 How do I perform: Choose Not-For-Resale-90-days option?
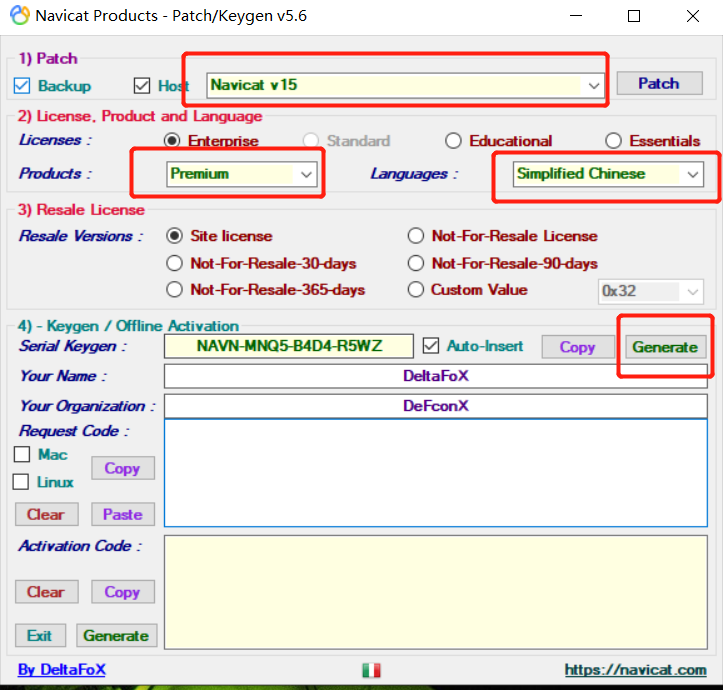pyautogui.click(x=415, y=263)
